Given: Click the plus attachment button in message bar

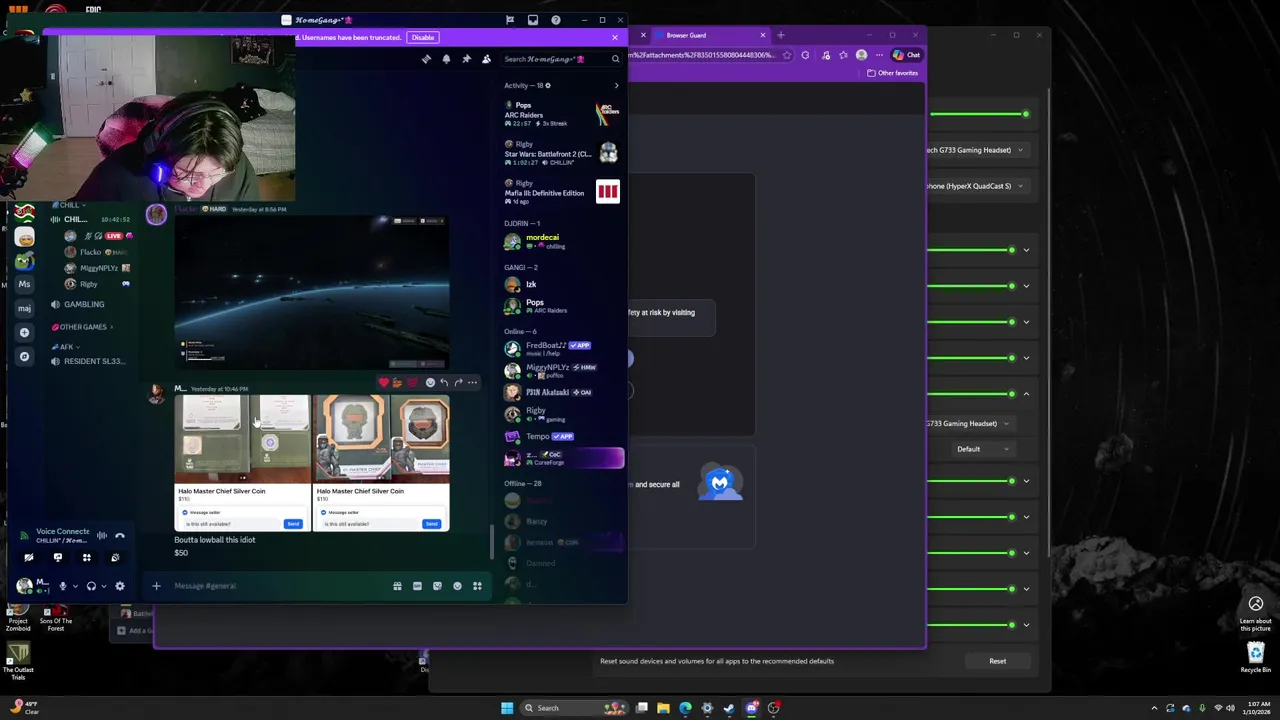Looking at the screenshot, I should pos(156,586).
